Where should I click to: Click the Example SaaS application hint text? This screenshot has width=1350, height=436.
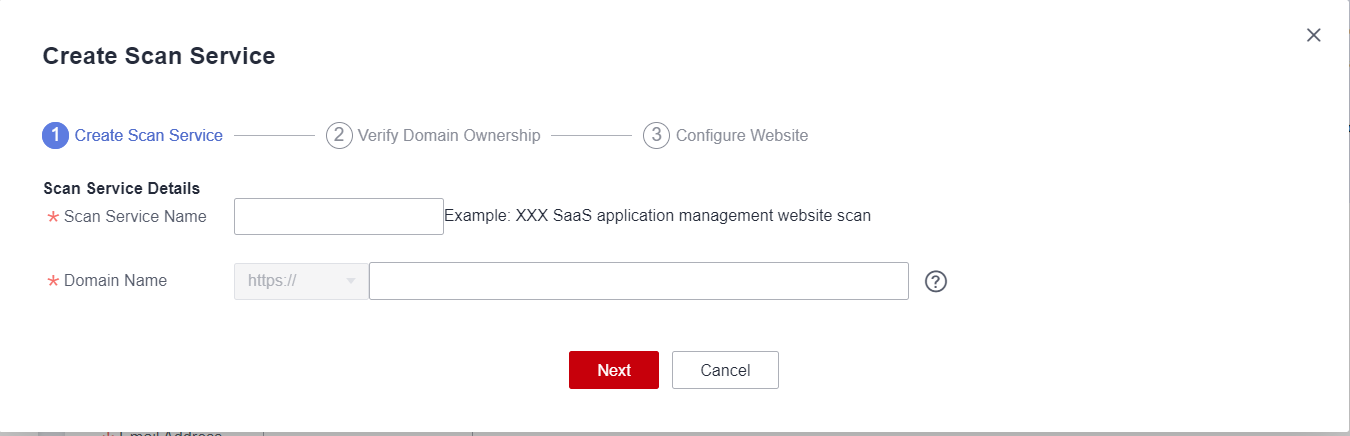tap(657, 215)
